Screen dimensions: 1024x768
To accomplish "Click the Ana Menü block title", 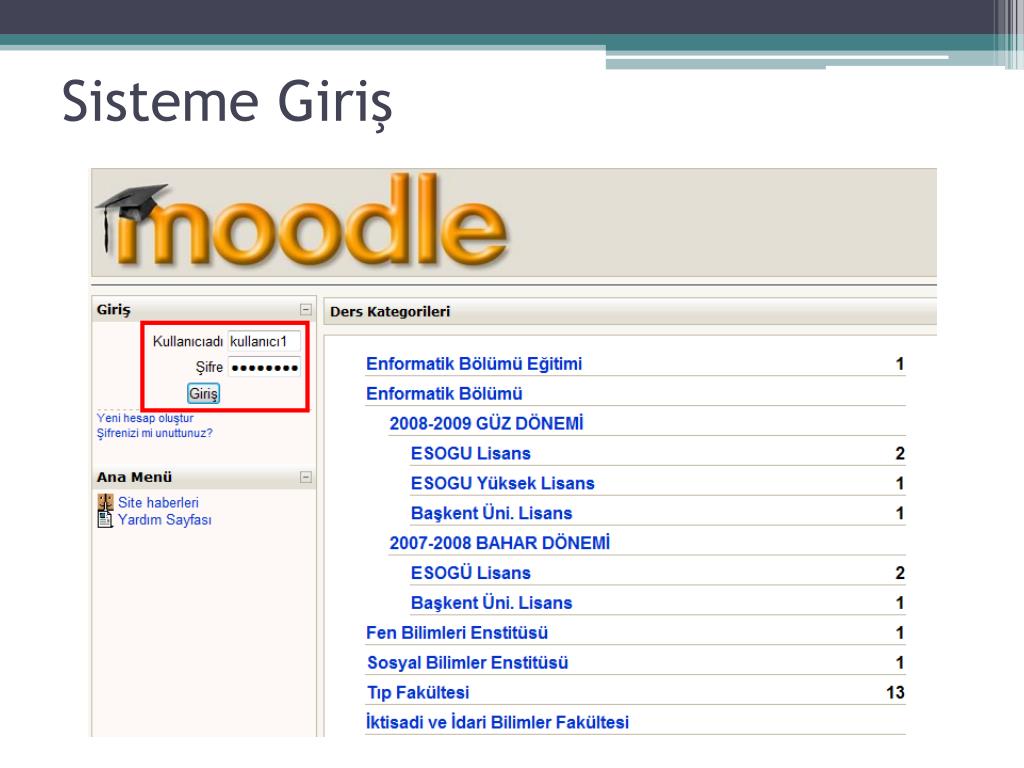I will (135, 477).
